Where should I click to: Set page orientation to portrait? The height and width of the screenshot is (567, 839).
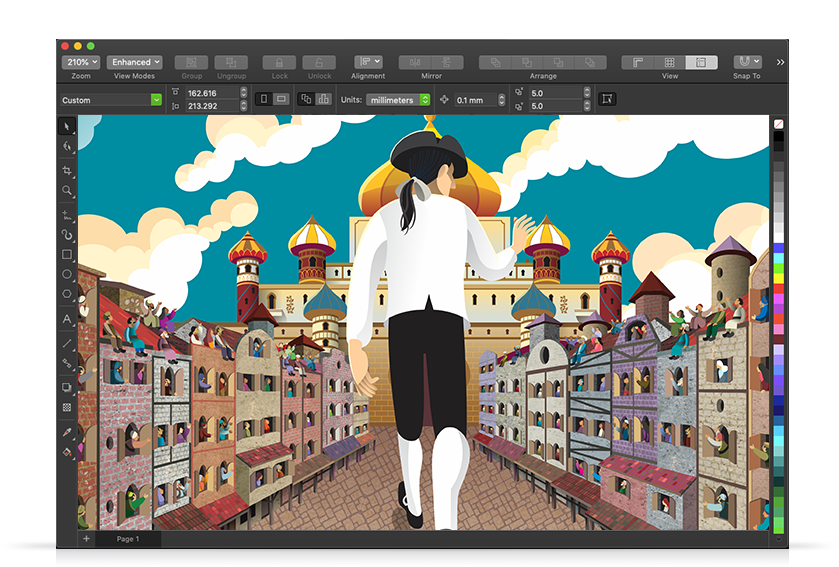point(264,99)
